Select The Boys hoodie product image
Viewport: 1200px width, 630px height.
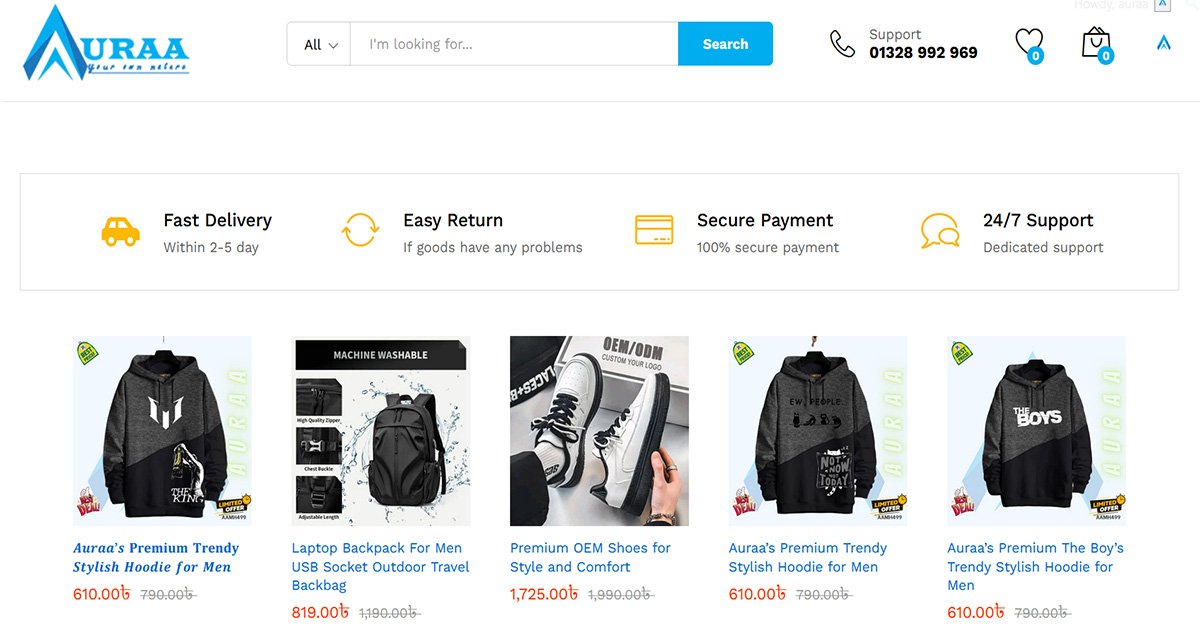point(1036,431)
